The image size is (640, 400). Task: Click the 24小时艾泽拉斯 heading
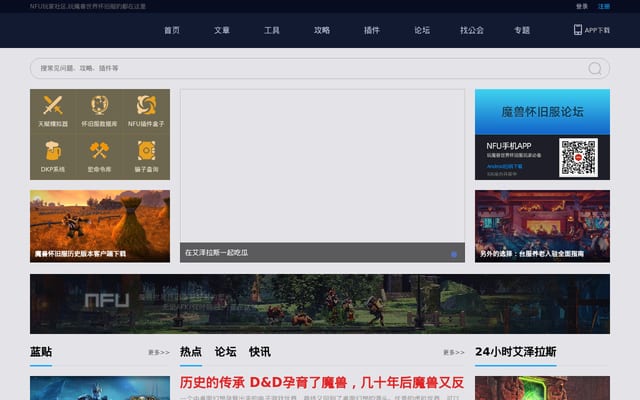516,352
